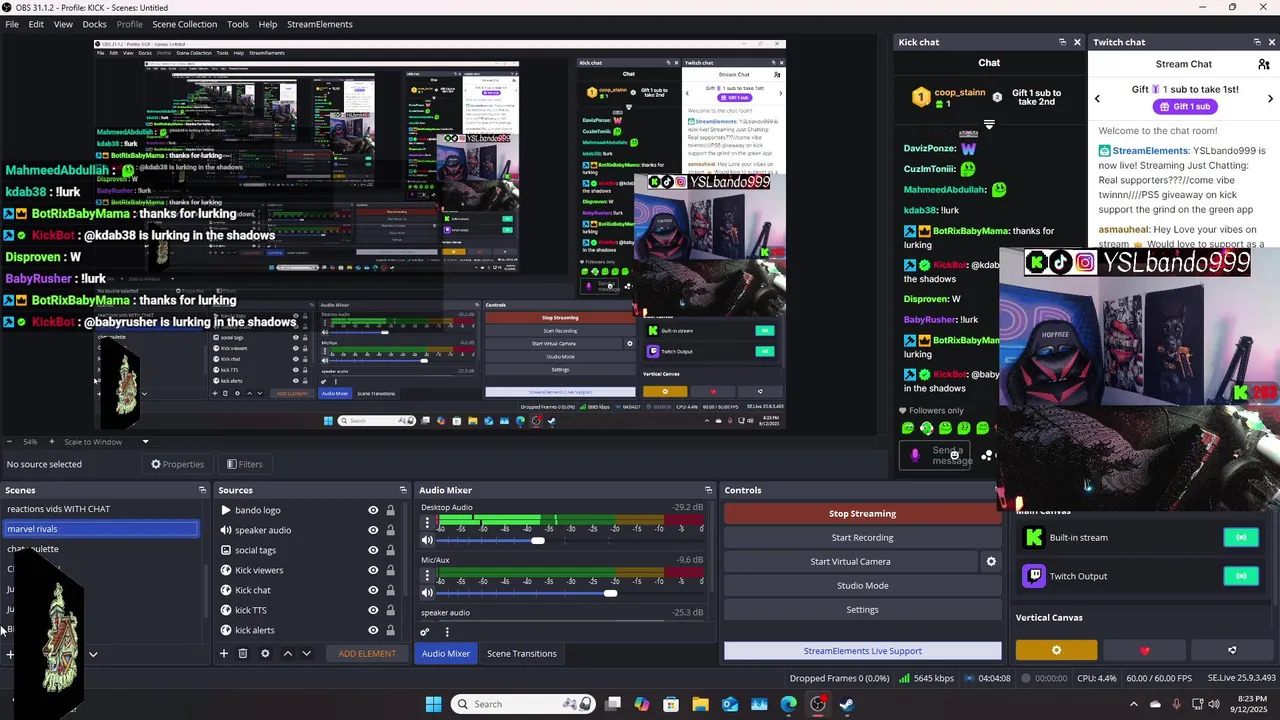Open Twitch chat community users icon

pyautogui.click(x=1264, y=64)
